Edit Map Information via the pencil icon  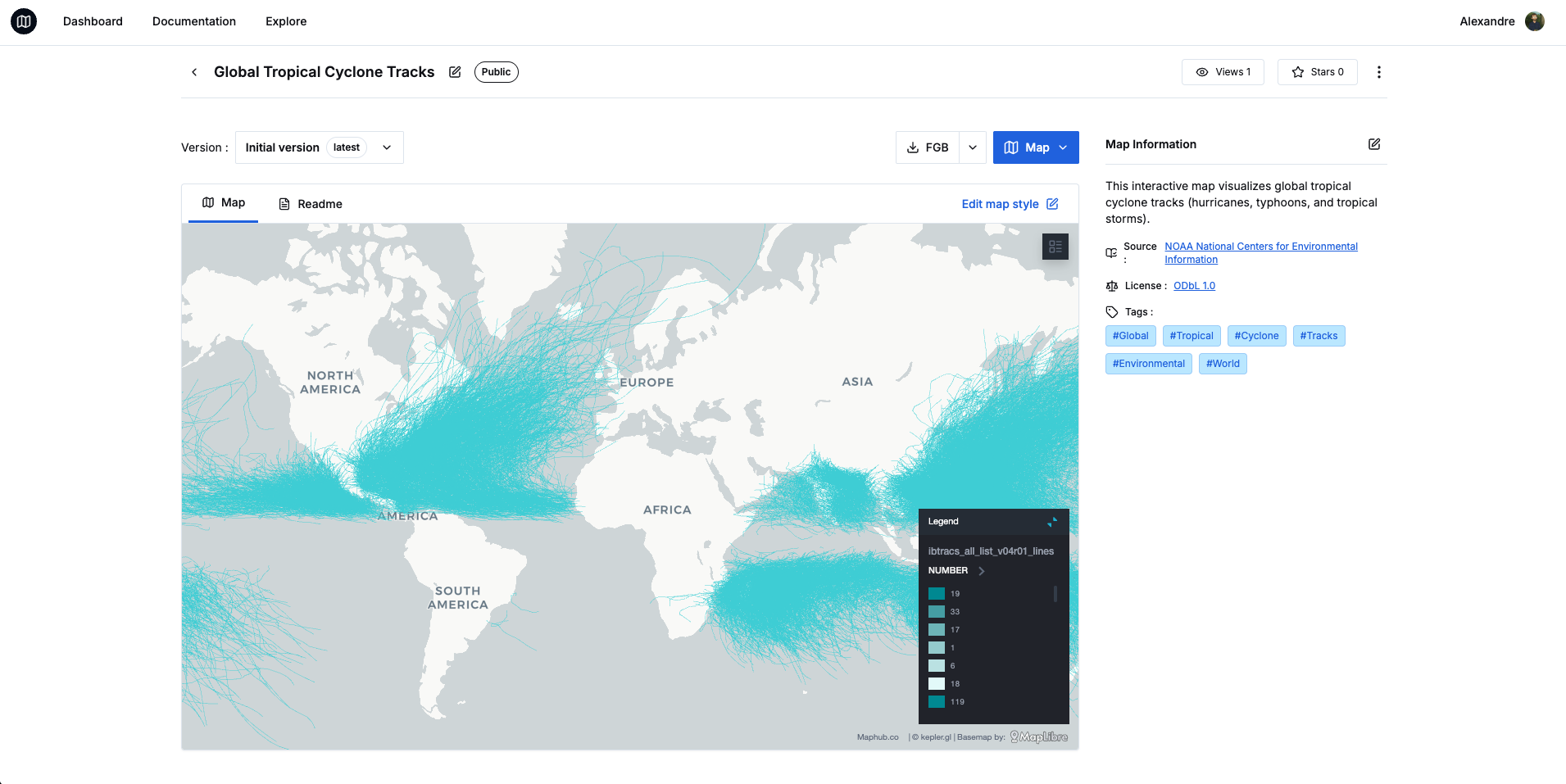pos(1374,144)
